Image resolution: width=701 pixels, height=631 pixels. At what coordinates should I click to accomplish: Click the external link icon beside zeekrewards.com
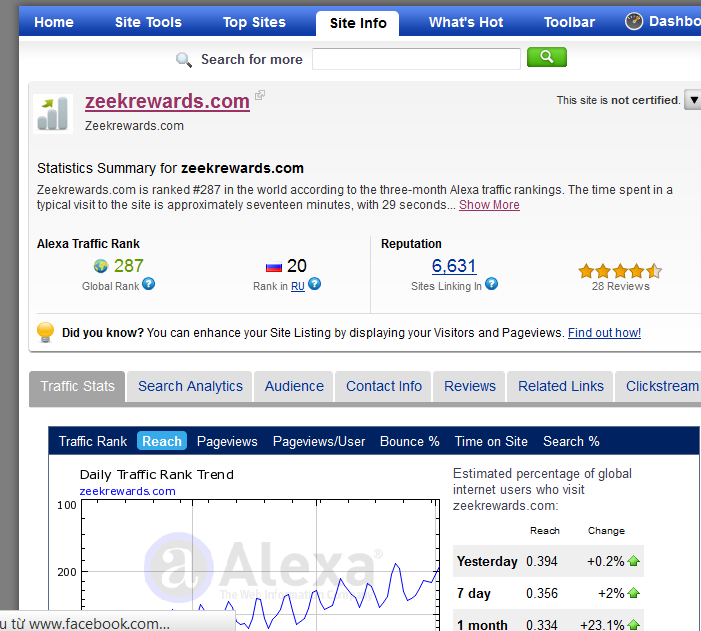point(260,96)
